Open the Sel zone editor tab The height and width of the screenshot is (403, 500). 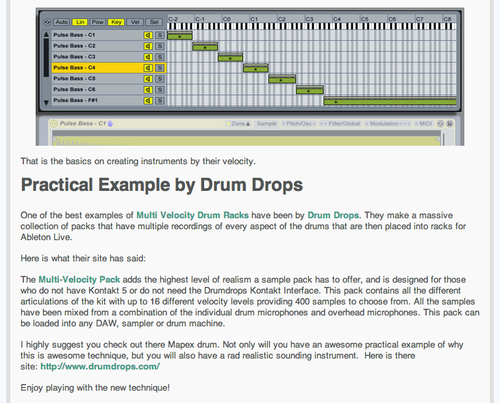click(154, 22)
